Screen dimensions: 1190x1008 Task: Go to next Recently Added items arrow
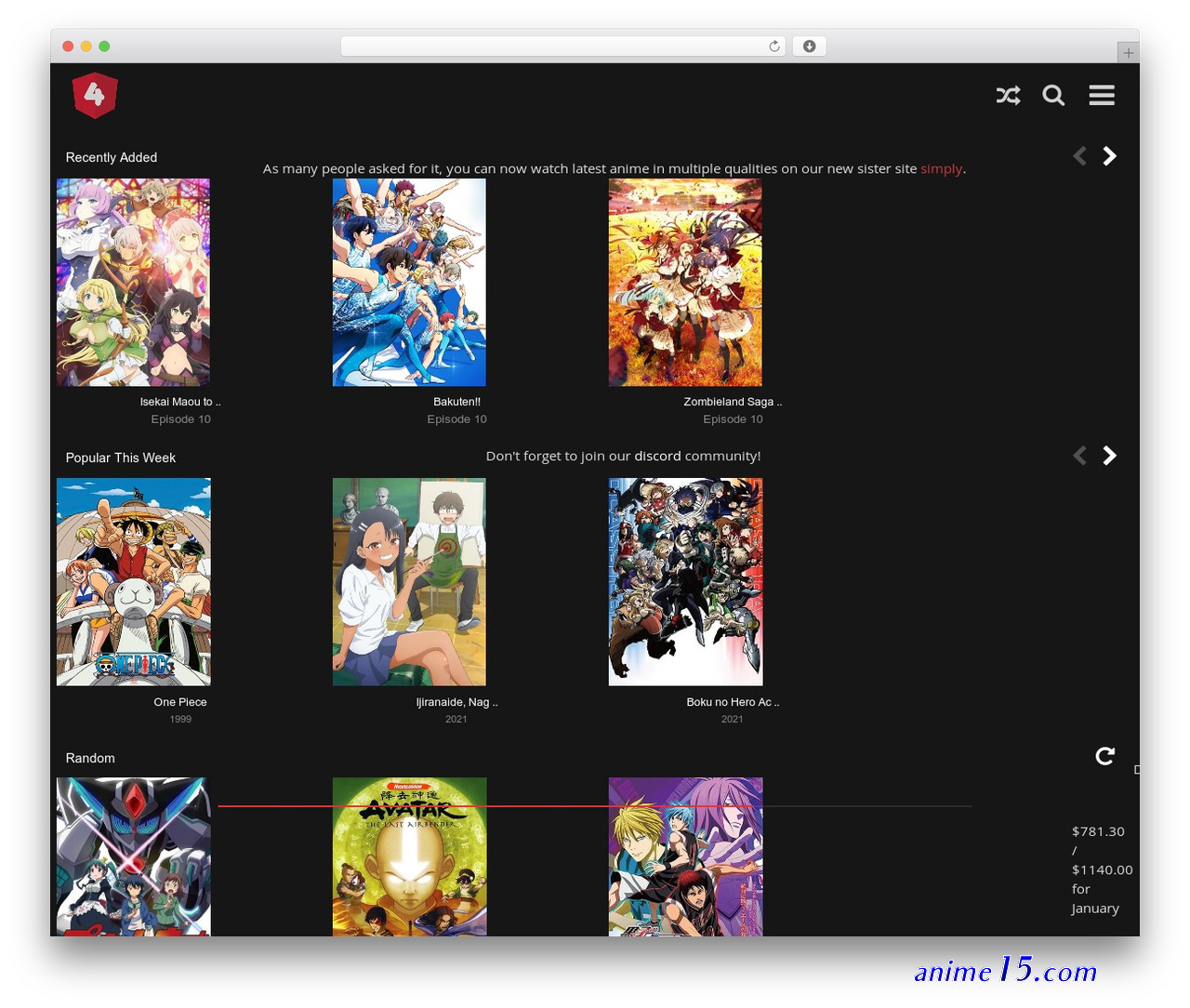[x=1109, y=156]
